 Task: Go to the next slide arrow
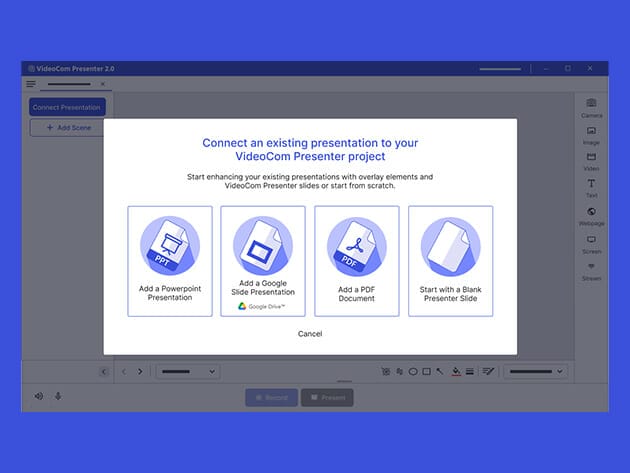tap(140, 371)
